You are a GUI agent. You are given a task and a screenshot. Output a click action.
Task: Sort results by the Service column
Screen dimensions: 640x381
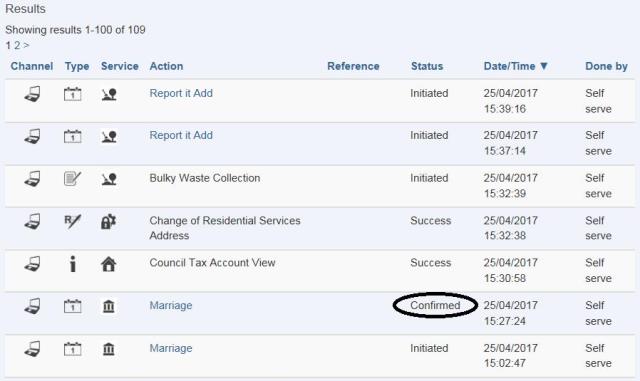point(120,66)
